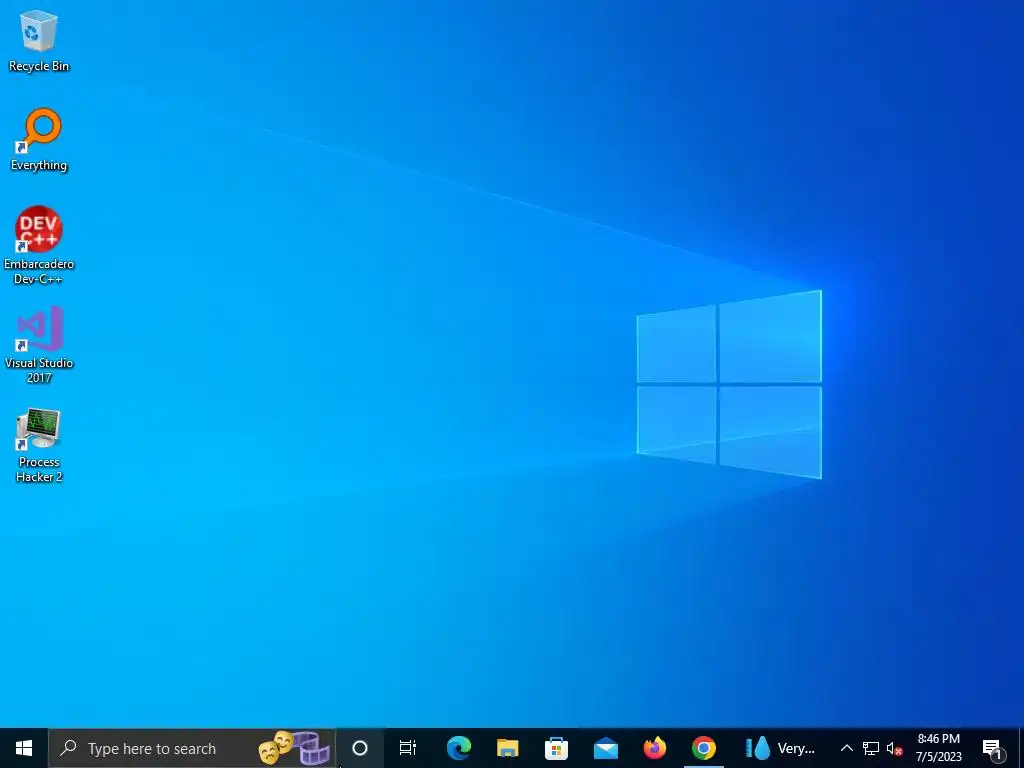Open the Recycle Bin desktop icon
Image resolution: width=1024 pixels, height=768 pixels.
click(x=39, y=42)
